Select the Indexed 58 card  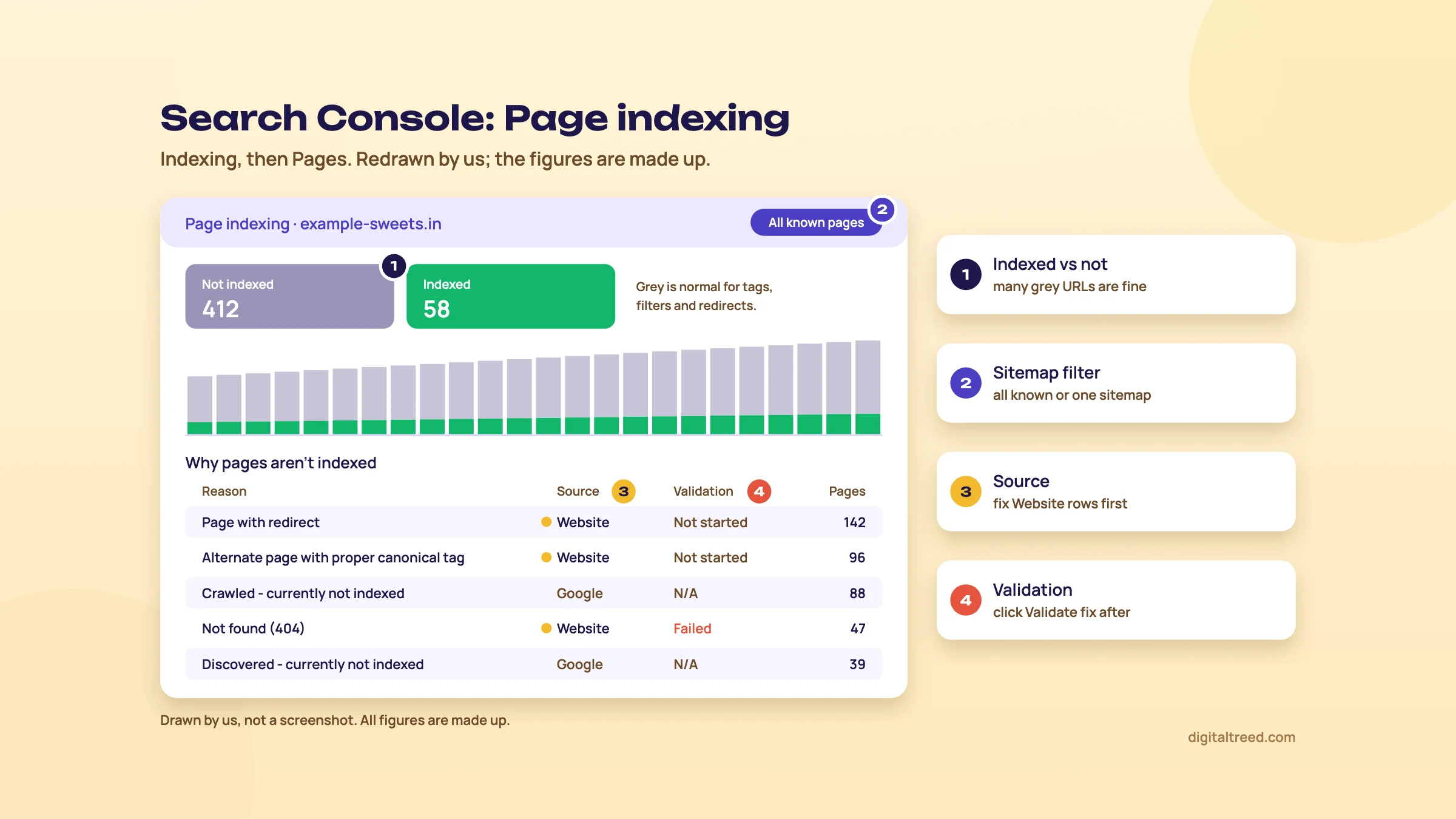point(511,296)
